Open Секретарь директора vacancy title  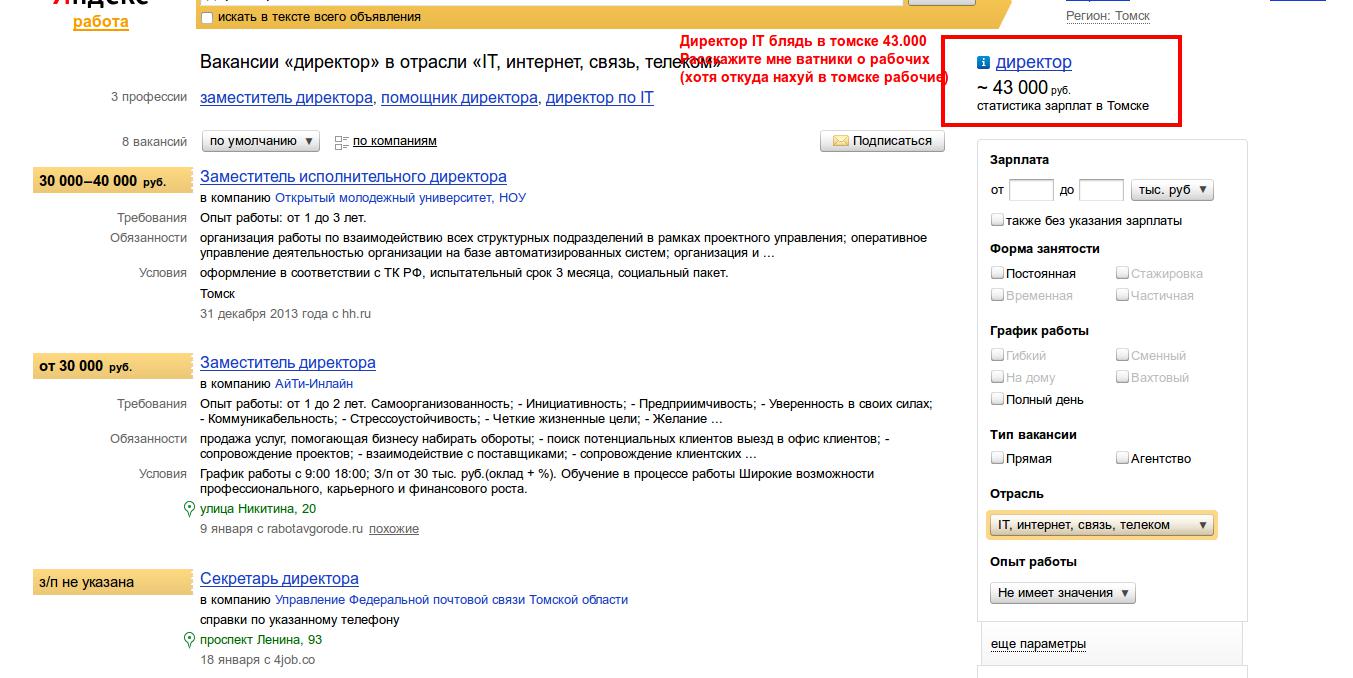click(x=279, y=579)
